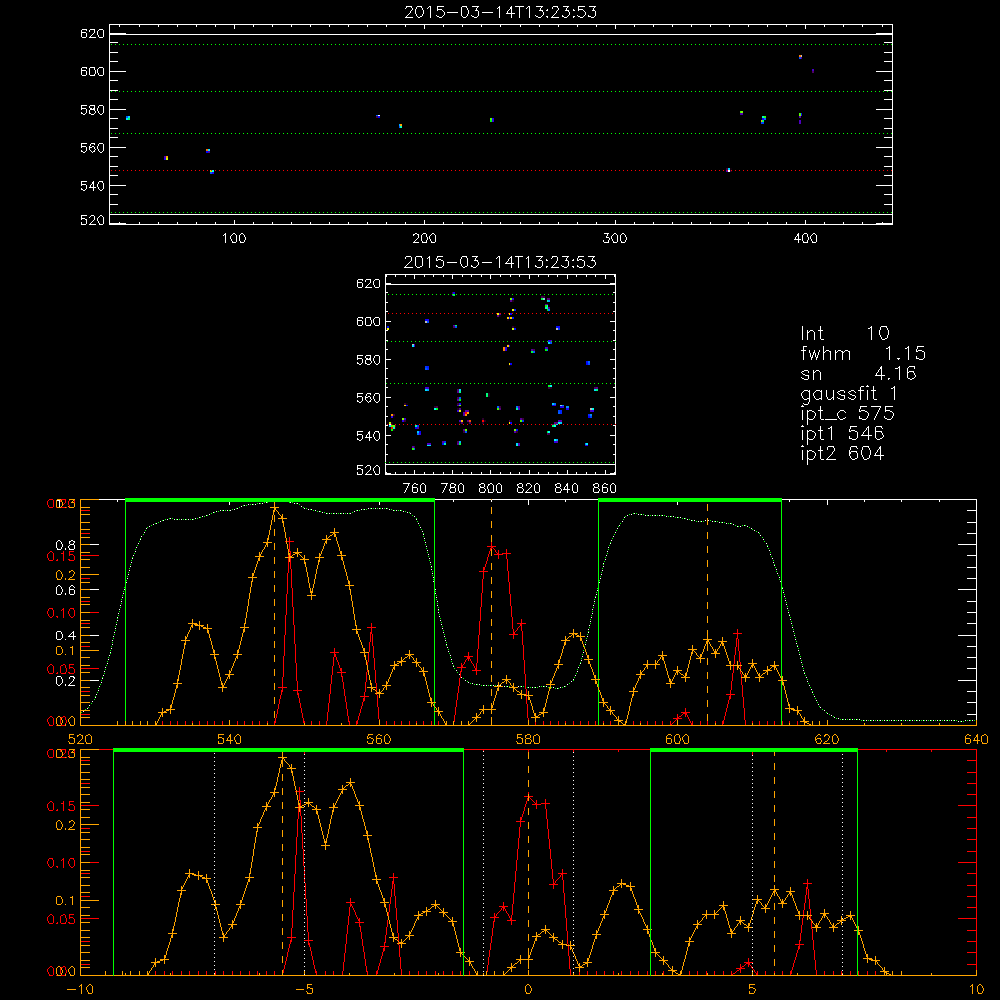Click the '200' x-axis label of the top plot
This screenshot has height=1000, width=1000.
[424, 239]
